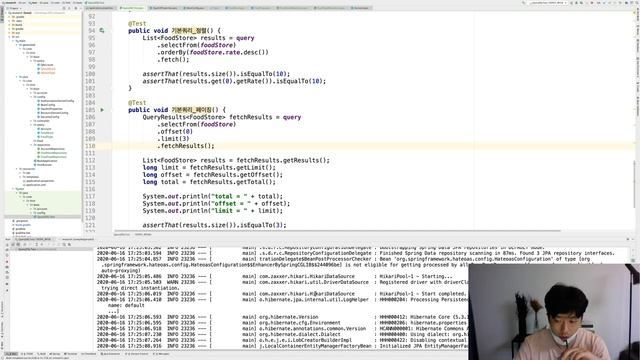The image size is (640, 360).
Task: Collapse the main folder in the project tree
Action: pos(13,41)
